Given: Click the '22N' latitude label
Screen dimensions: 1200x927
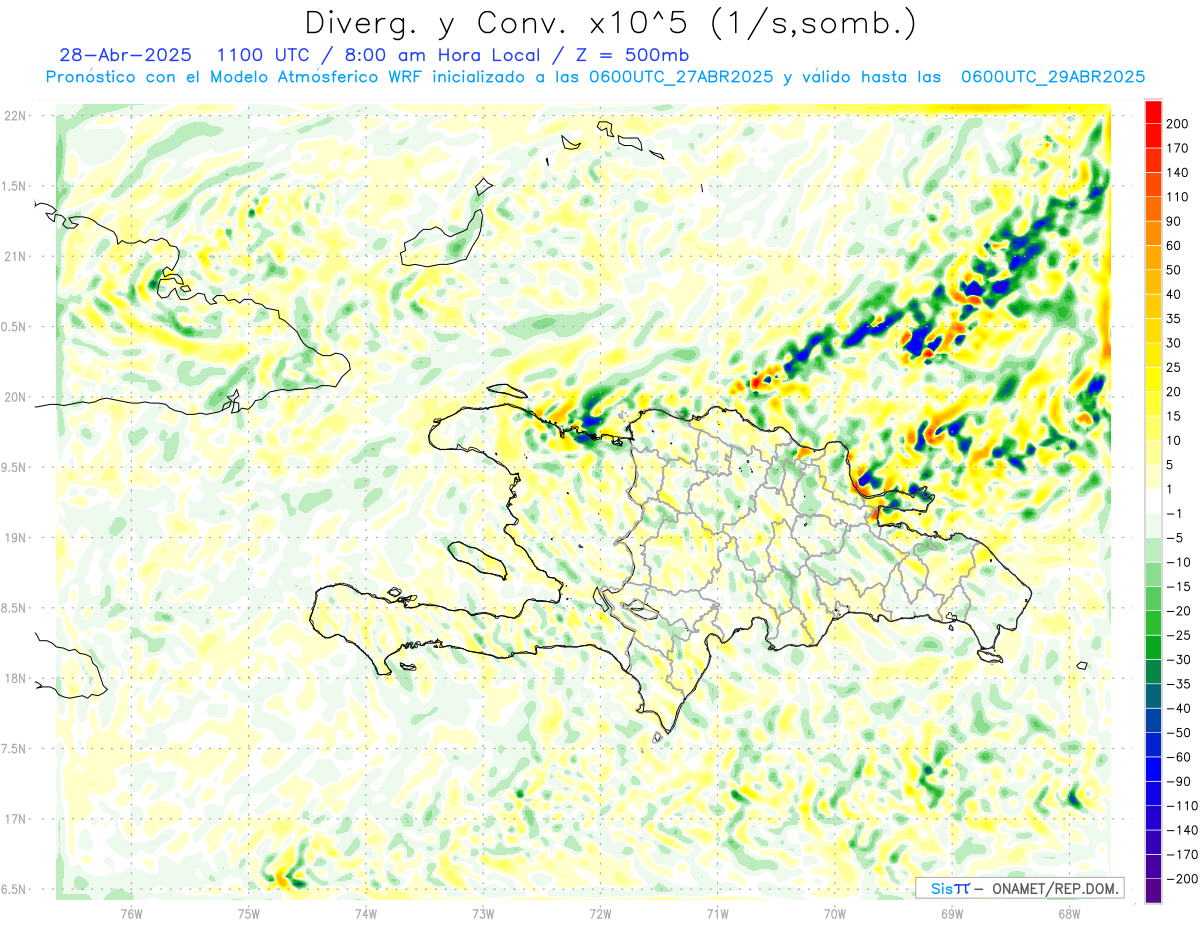Looking at the screenshot, I should click(x=14, y=116).
